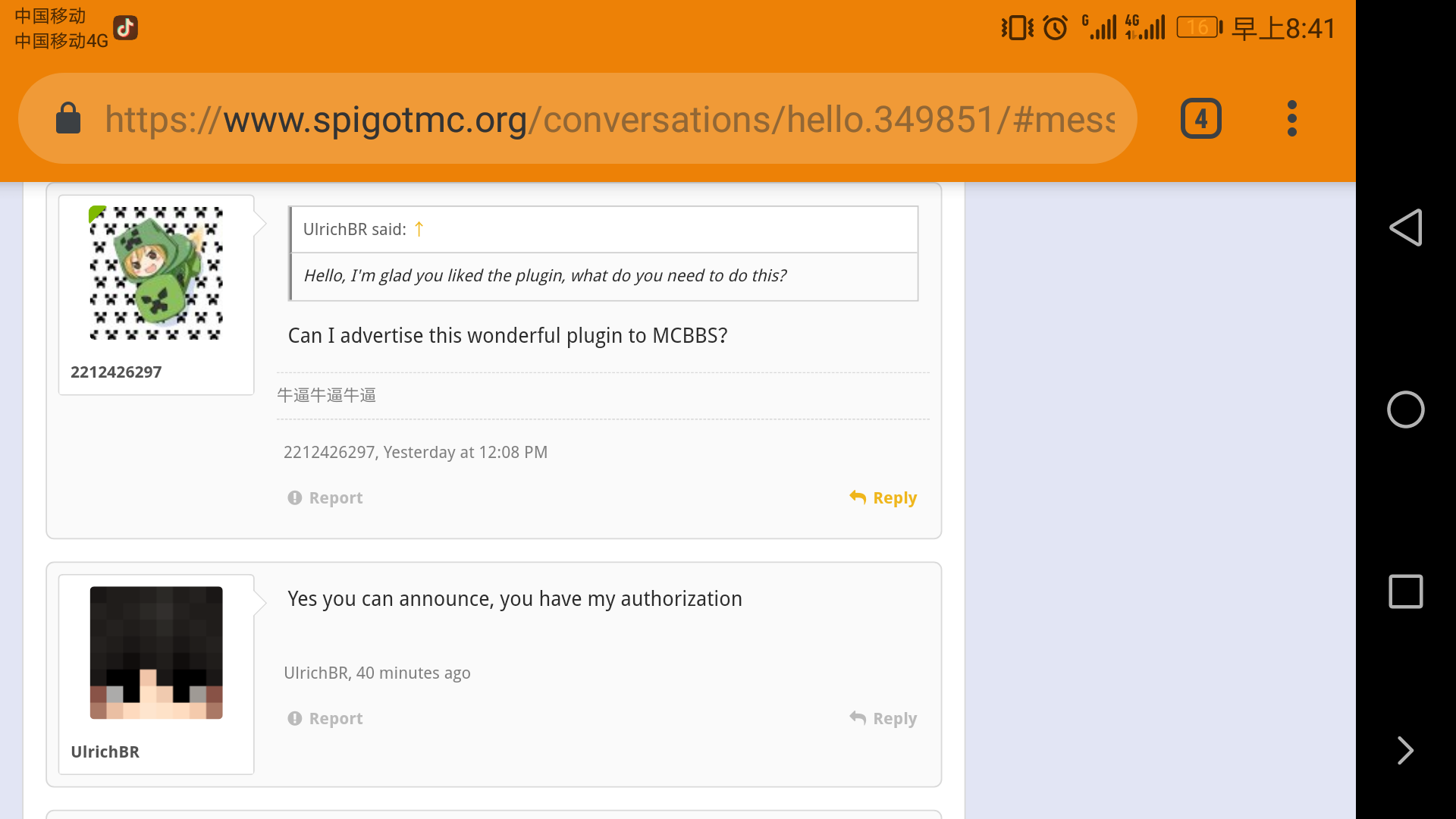The height and width of the screenshot is (819, 1456).
Task: Click the quote jump arrow after UlrichBR said
Action: (419, 229)
